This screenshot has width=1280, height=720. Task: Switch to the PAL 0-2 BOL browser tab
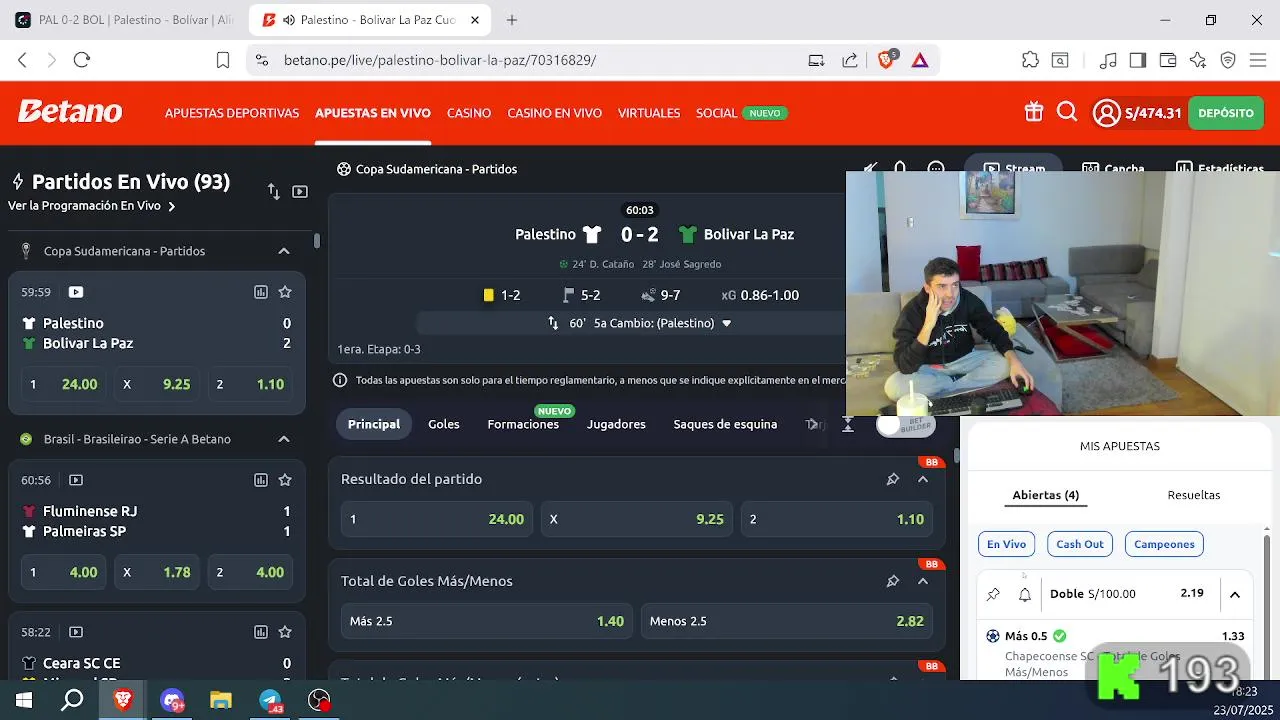pyautogui.click(x=125, y=20)
